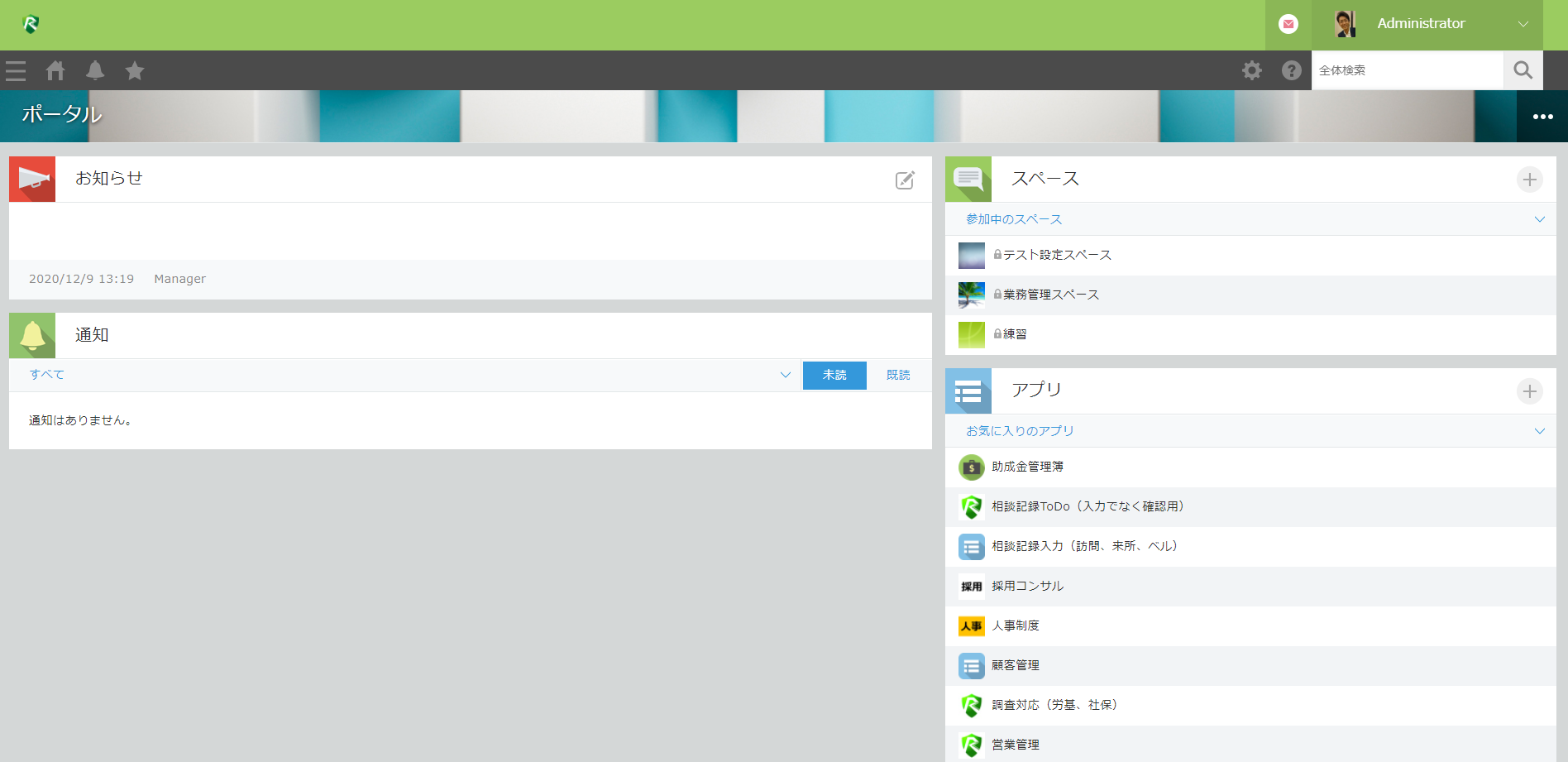The height and width of the screenshot is (762, 1568).
Task: Expand the お気に入りのアプリ dropdown
Action: point(1539,431)
